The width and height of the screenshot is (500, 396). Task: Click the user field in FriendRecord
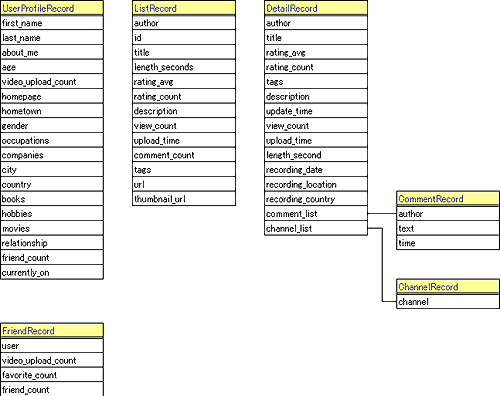[x=52, y=345]
